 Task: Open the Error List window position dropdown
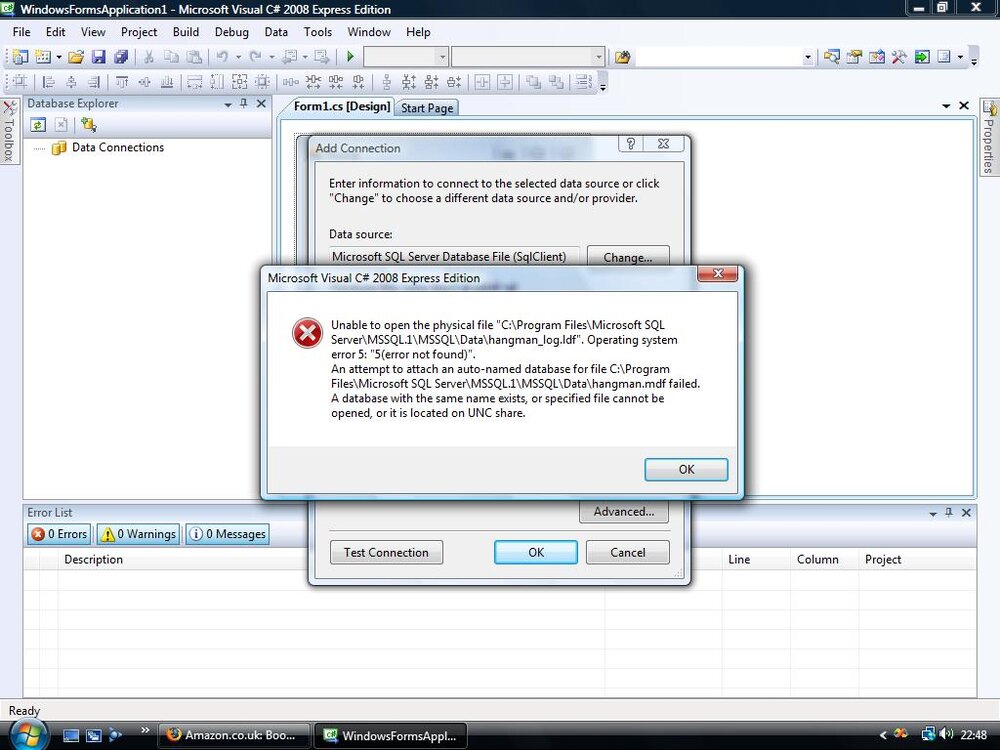933,513
